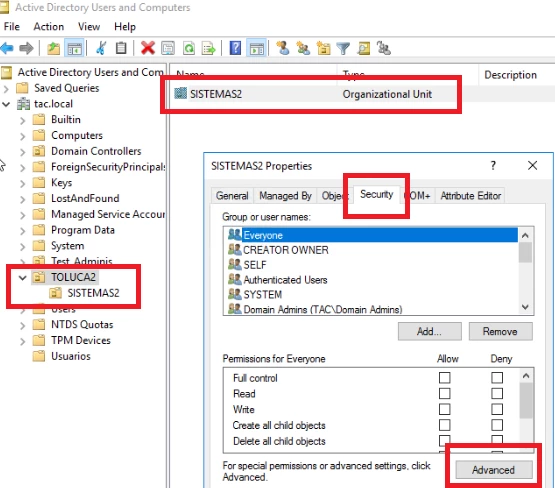Expand the NTDS Quotas node
This screenshot has height=488, width=555.
(23, 326)
